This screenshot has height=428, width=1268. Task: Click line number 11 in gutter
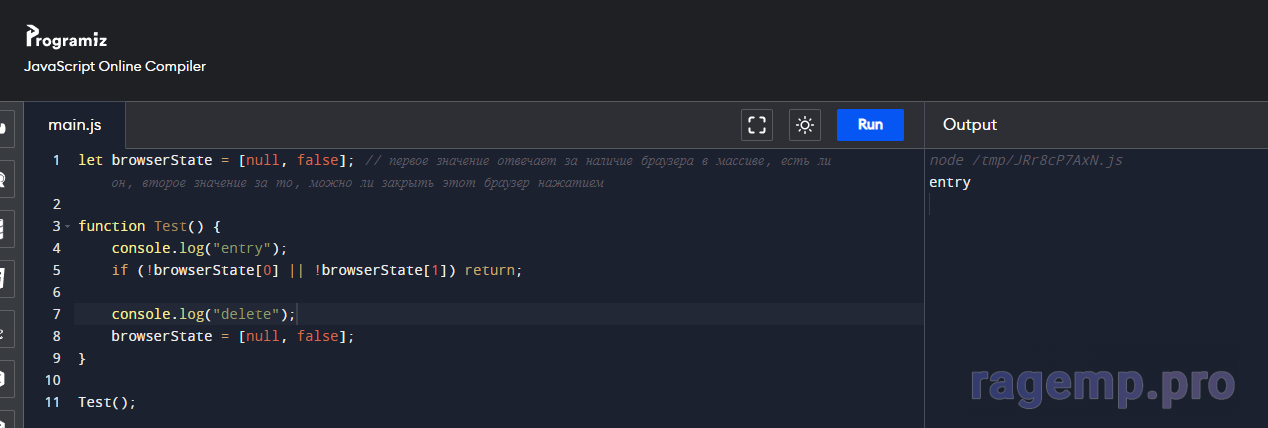pyautogui.click(x=55, y=402)
